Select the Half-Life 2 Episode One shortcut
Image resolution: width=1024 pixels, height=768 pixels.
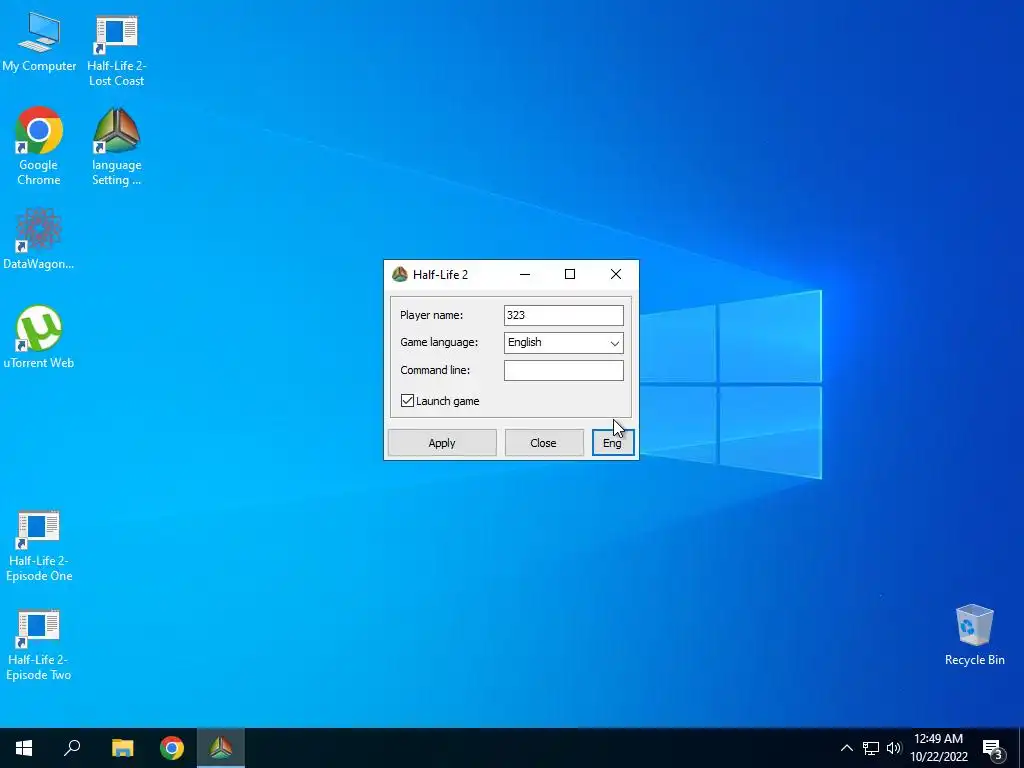tap(39, 546)
